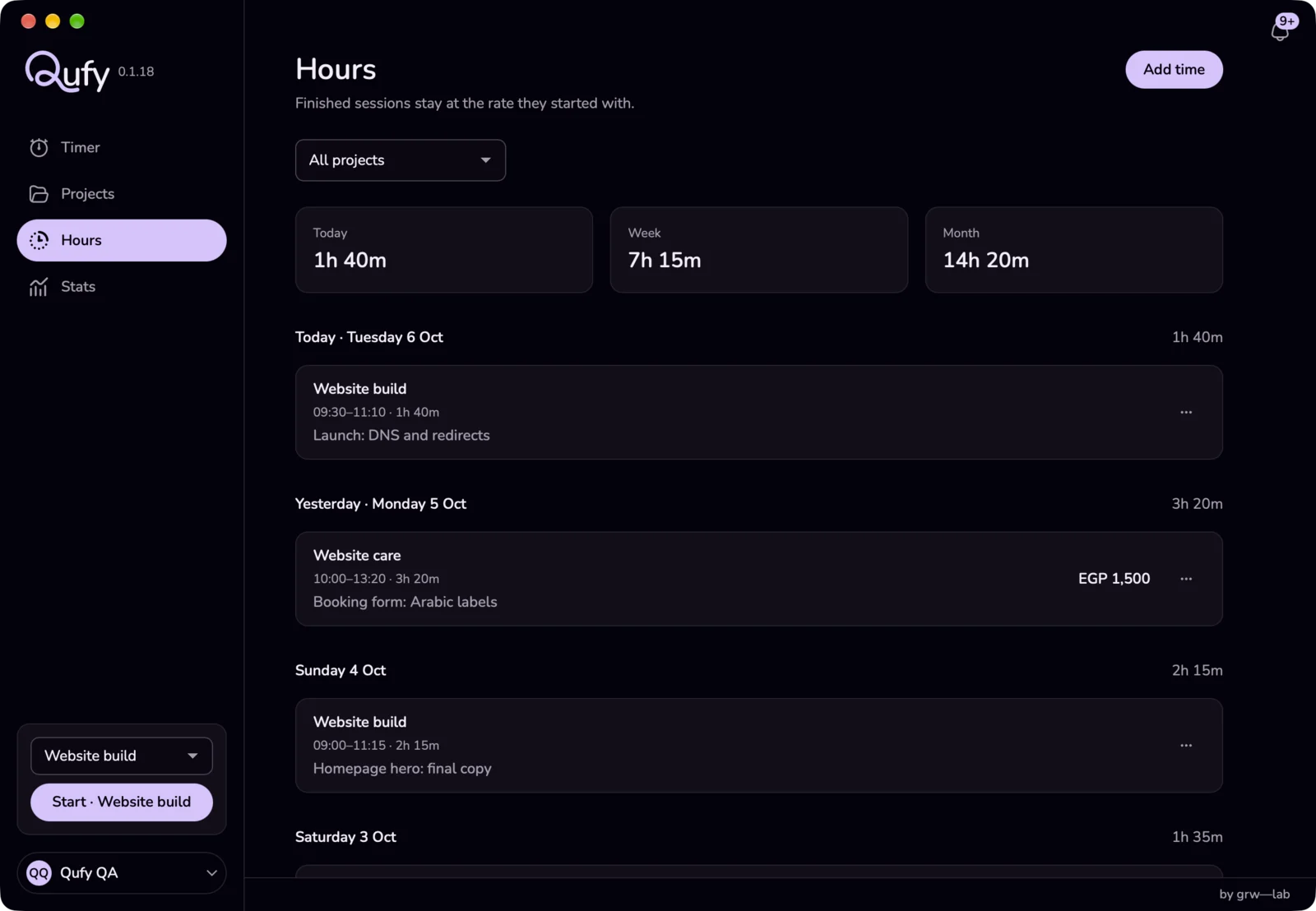Open the options menu for the Website care session
Image resolution: width=1316 pixels, height=911 pixels.
click(x=1186, y=579)
